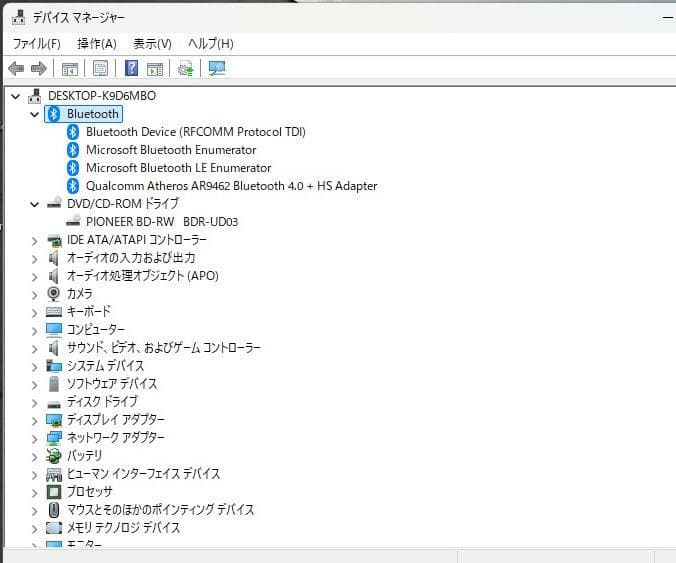Click the folder icon beside システム デバイス
676x563 pixels.
pyautogui.click(x=54, y=366)
